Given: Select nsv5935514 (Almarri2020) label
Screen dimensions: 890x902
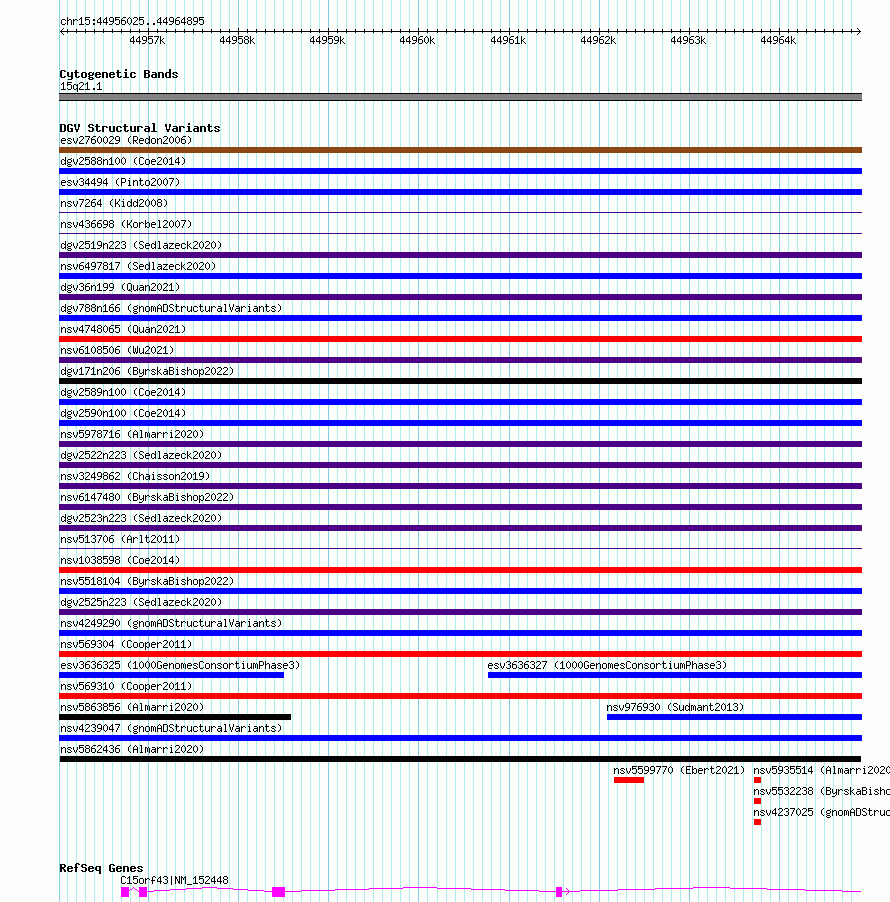Looking at the screenshot, I should (x=822, y=770).
